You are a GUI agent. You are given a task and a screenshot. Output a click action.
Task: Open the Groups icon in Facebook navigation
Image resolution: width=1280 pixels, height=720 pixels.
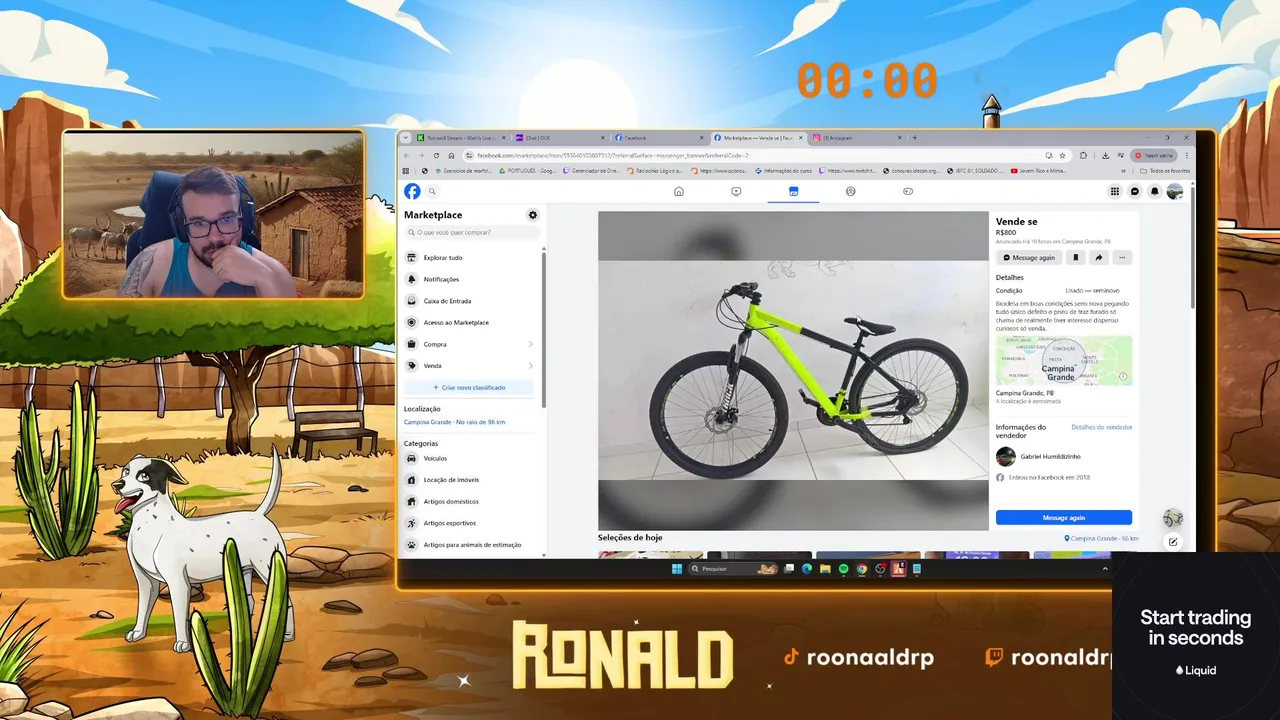(x=851, y=191)
